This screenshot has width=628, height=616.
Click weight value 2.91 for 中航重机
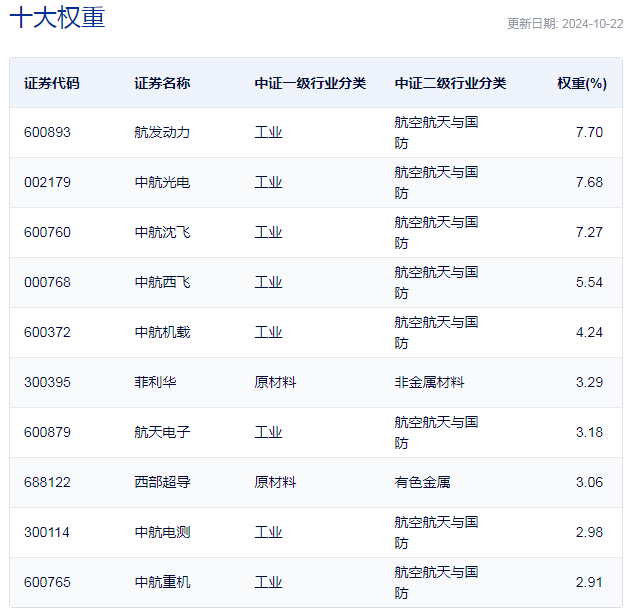point(589,582)
